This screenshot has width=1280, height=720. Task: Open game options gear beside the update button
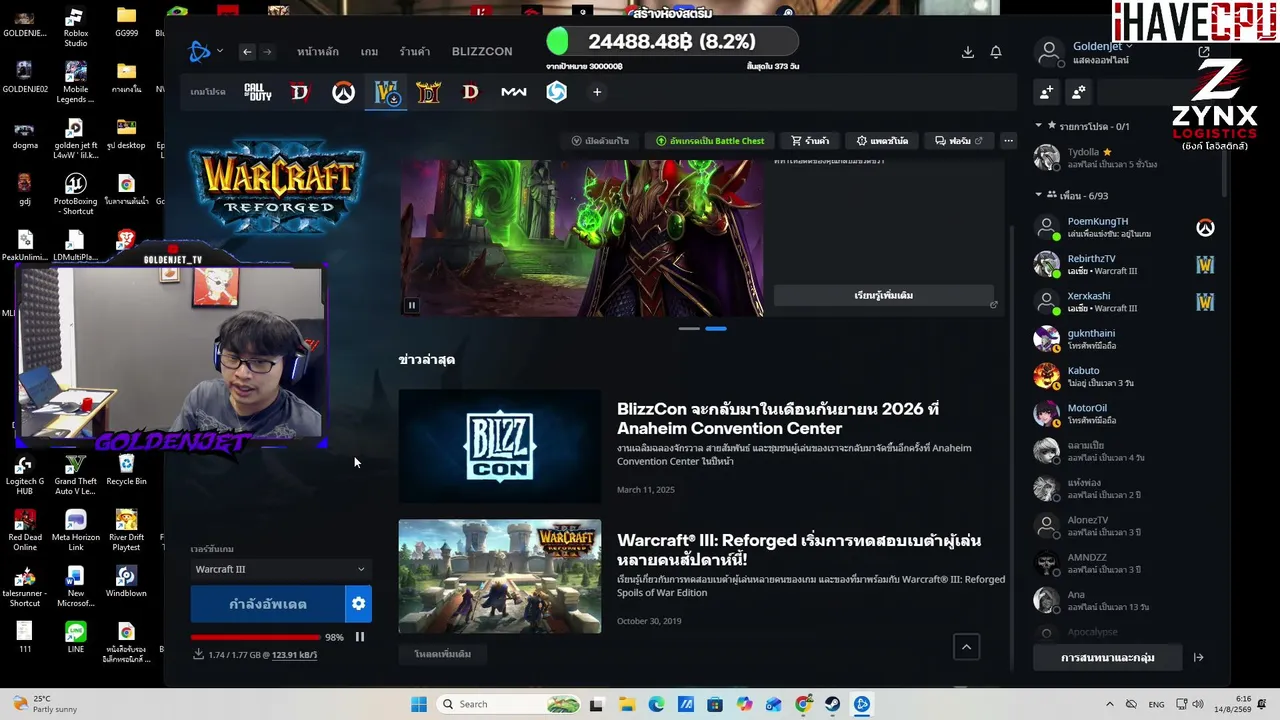click(x=358, y=604)
